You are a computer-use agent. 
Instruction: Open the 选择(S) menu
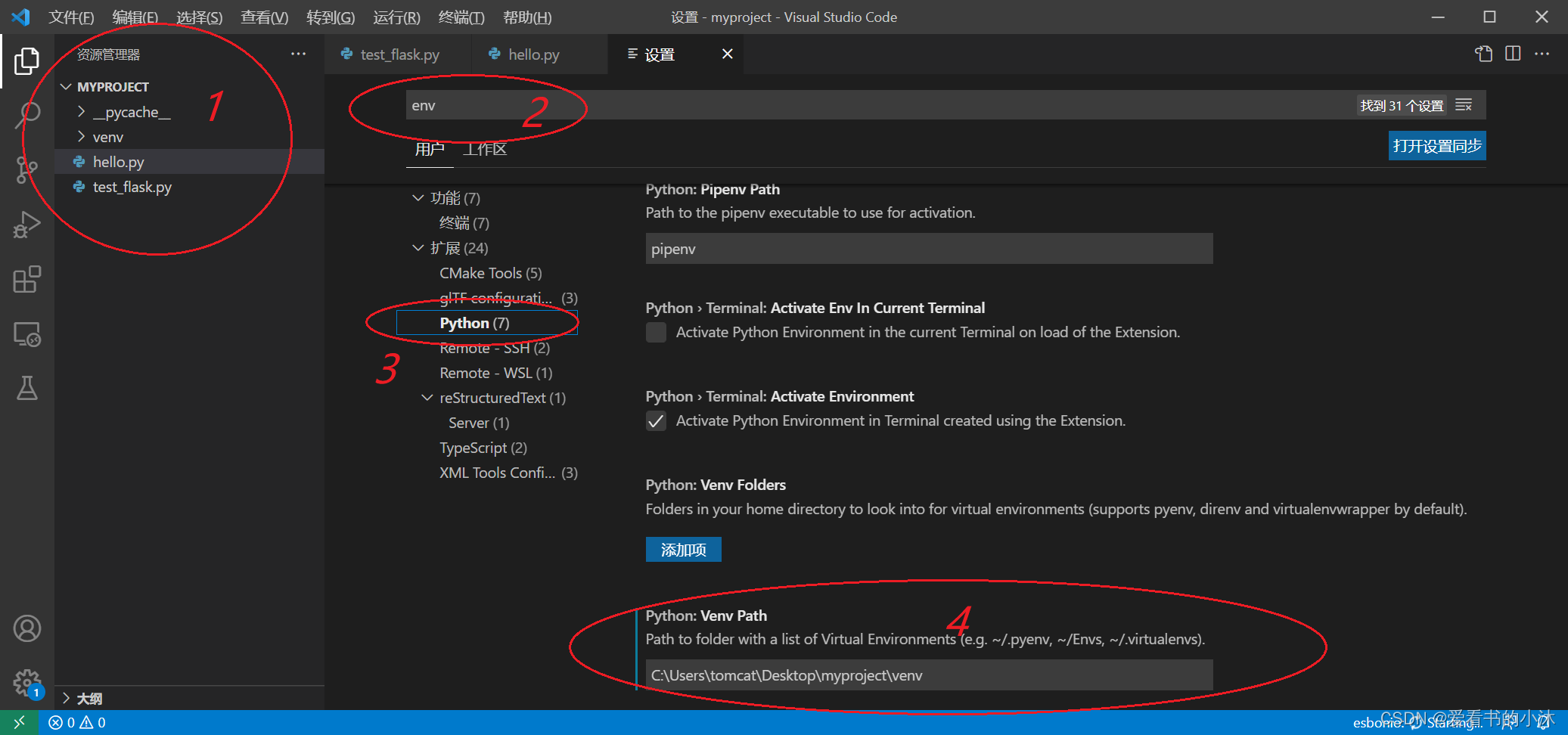pos(200,17)
